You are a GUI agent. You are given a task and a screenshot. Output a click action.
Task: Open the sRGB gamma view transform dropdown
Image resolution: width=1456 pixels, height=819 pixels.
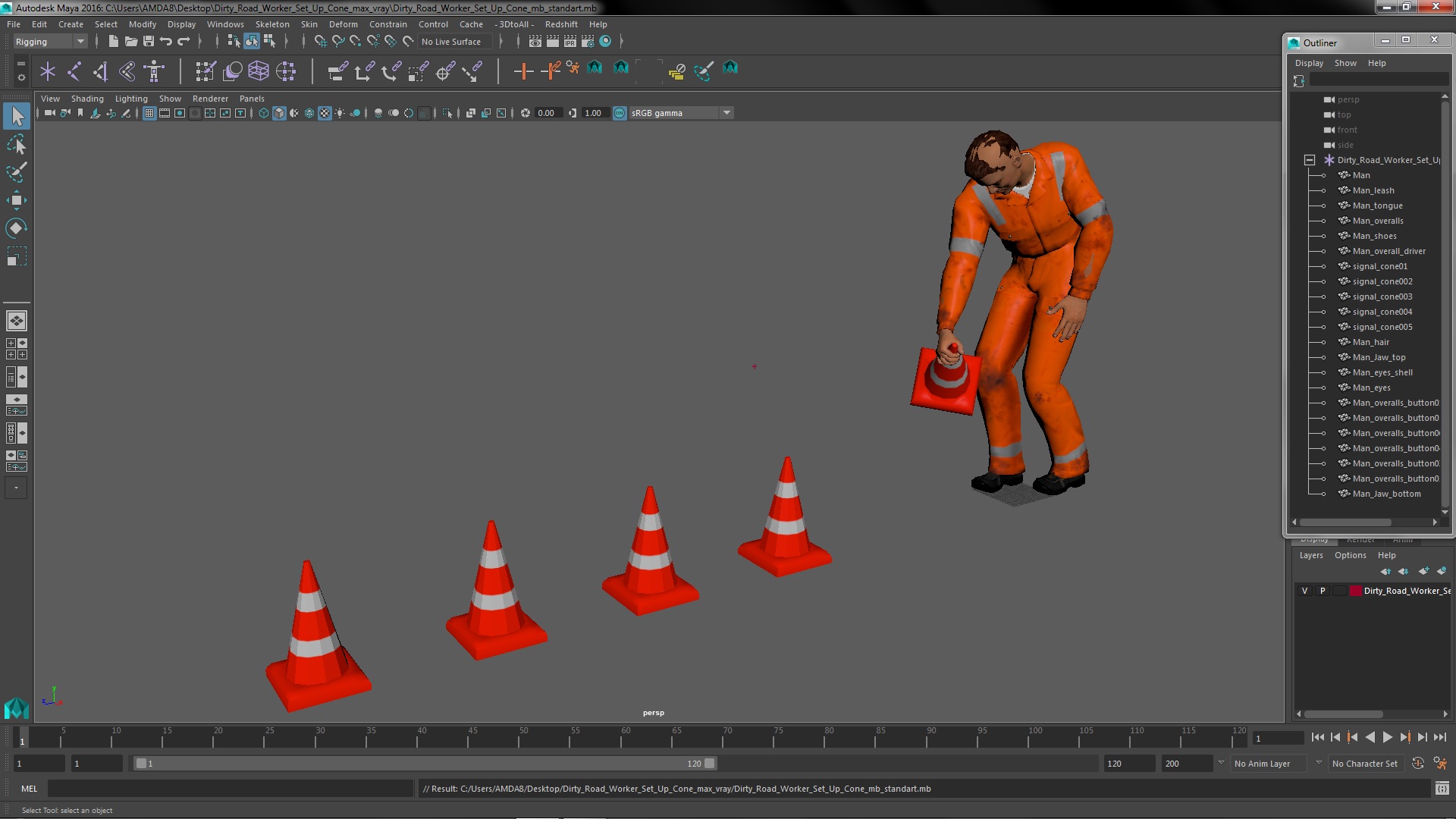pyautogui.click(x=726, y=113)
